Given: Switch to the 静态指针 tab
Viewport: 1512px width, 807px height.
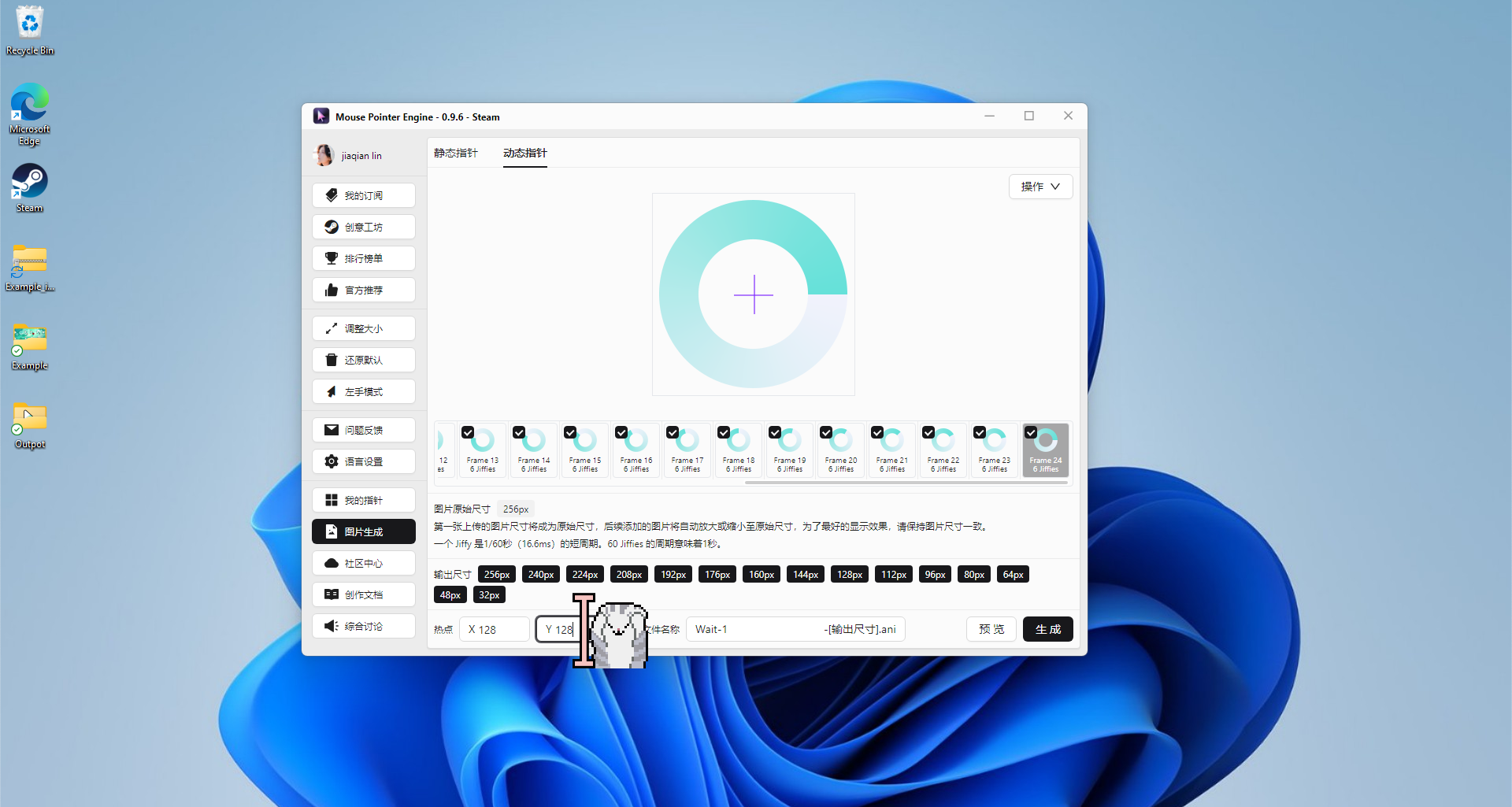Looking at the screenshot, I should pyautogui.click(x=456, y=154).
